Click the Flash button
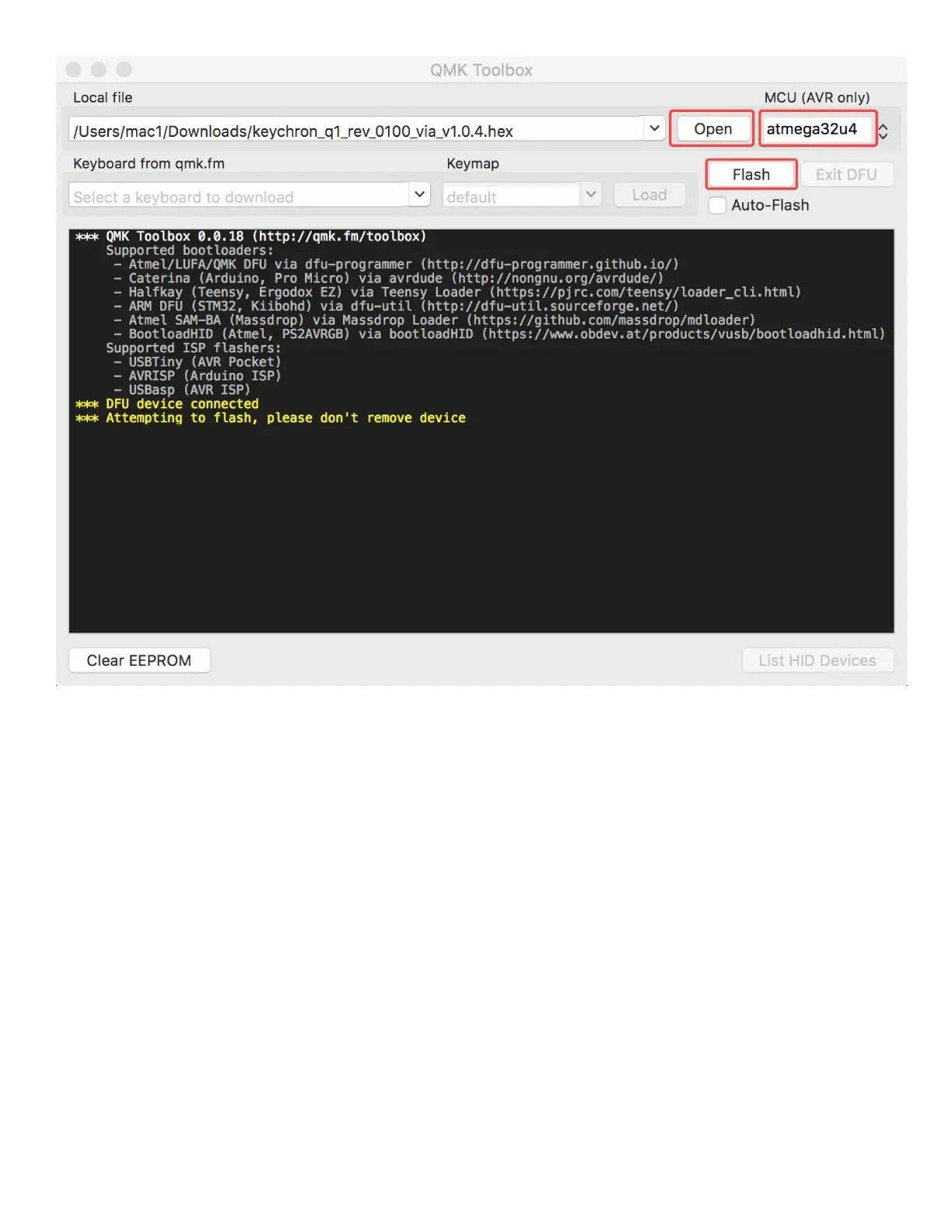Image resolution: width=952 pixels, height=1232 pixels. click(x=751, y=174)
